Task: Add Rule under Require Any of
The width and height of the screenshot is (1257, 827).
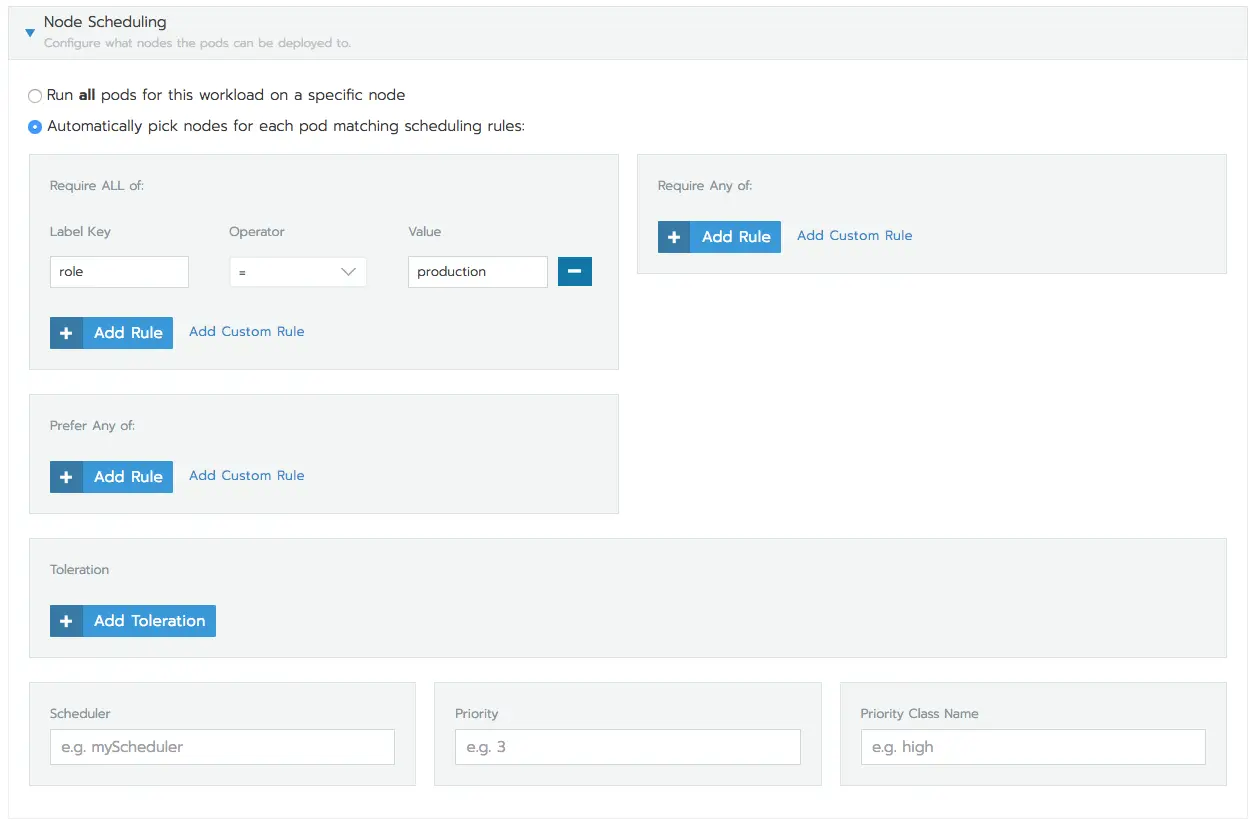Action: pyautogui.click(x=719, y=237)
